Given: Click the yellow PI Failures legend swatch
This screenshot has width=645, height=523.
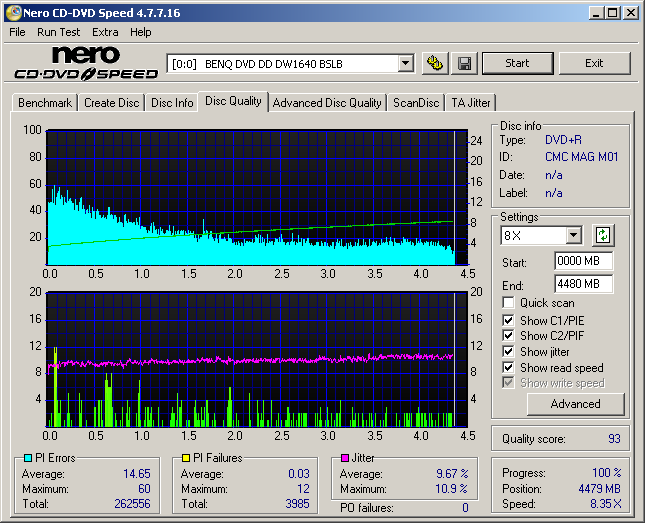Looking at the screenshot, I should pos(186,459).
